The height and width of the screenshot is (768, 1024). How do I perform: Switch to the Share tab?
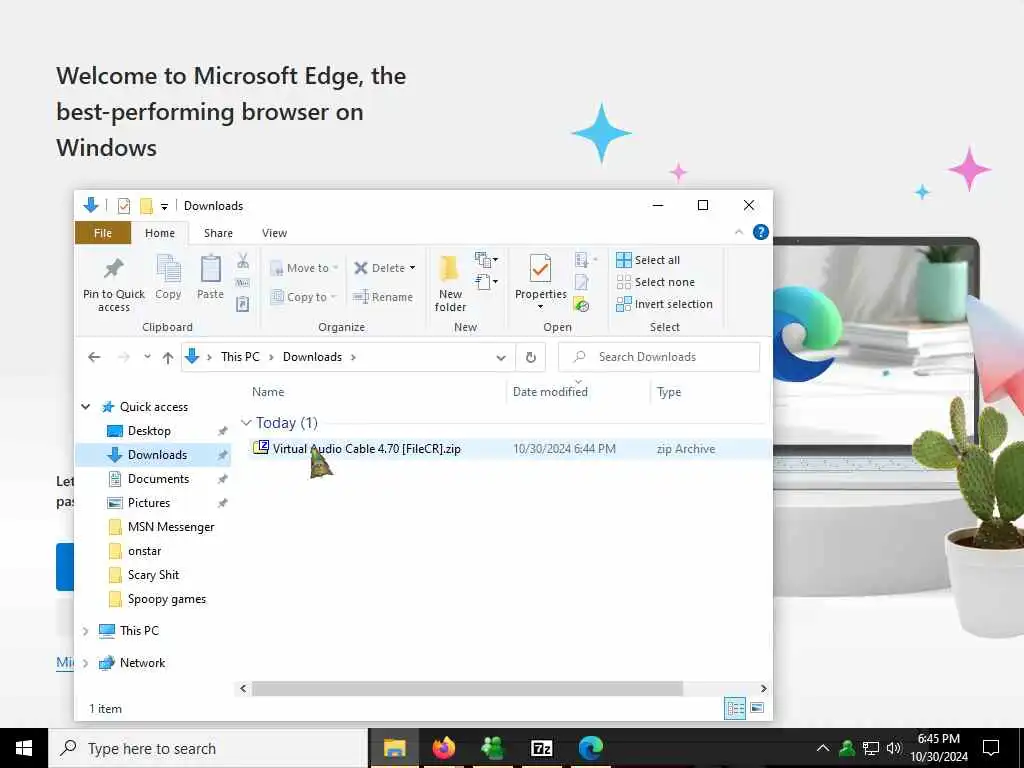coord(218,233)
